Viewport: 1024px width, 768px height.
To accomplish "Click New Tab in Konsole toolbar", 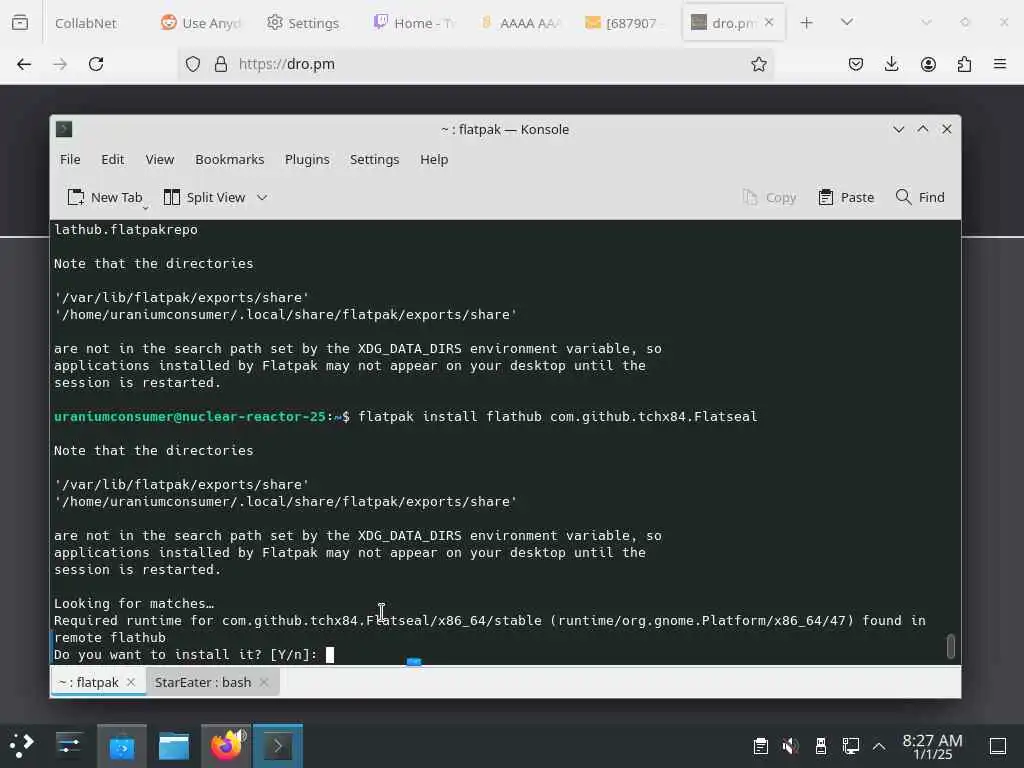I will (x=104, y=197).
